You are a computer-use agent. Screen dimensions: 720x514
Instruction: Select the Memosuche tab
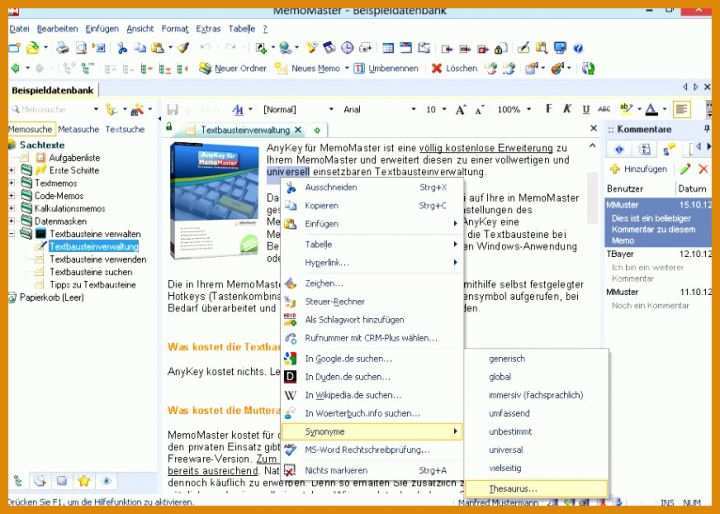(x=31, y=130)
